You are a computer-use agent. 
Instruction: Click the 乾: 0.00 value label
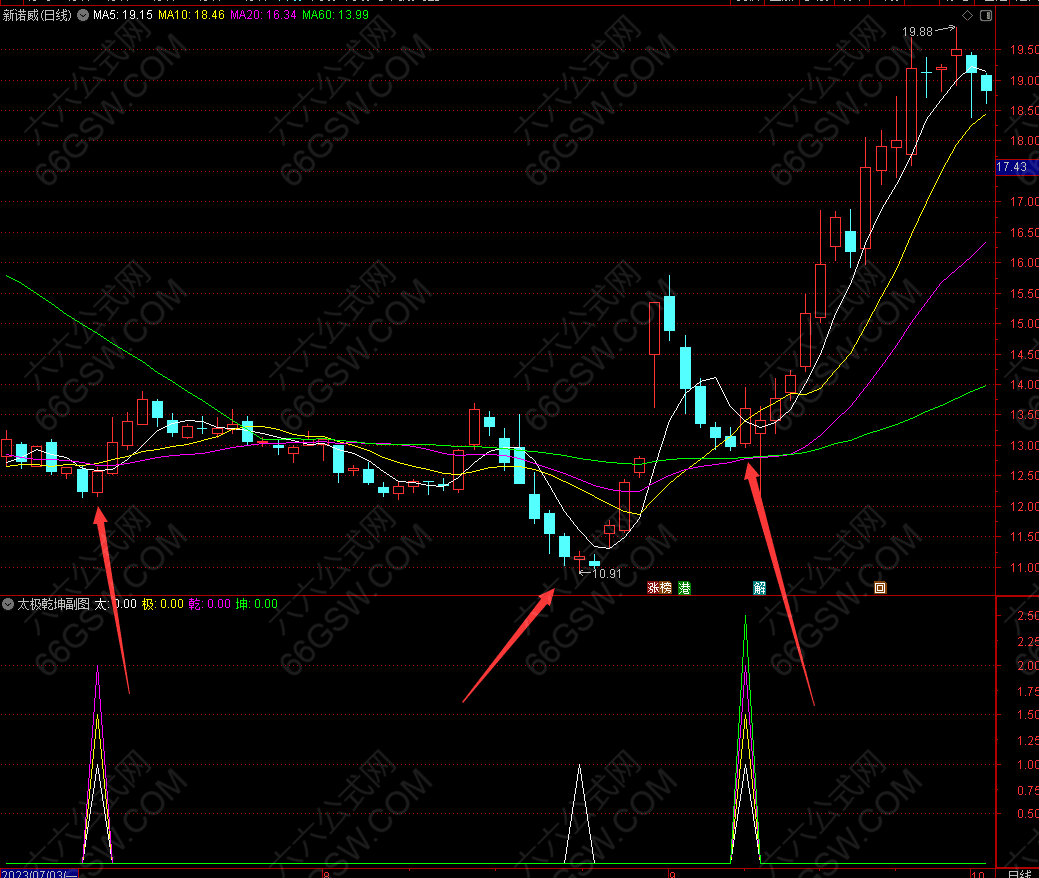(x=209, y=604)
